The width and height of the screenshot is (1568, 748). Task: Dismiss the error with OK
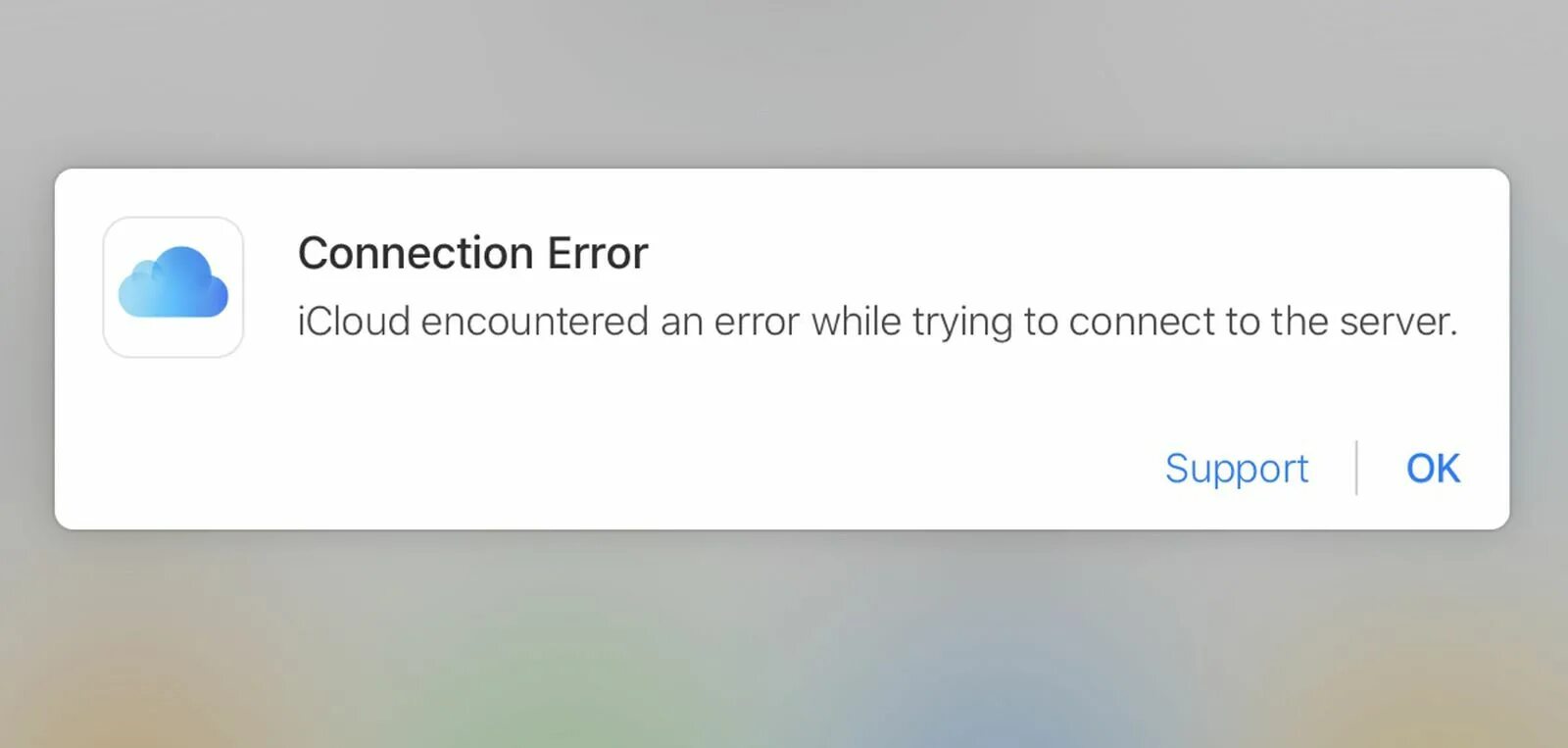pyautogui.click(x=1433, y=469)
